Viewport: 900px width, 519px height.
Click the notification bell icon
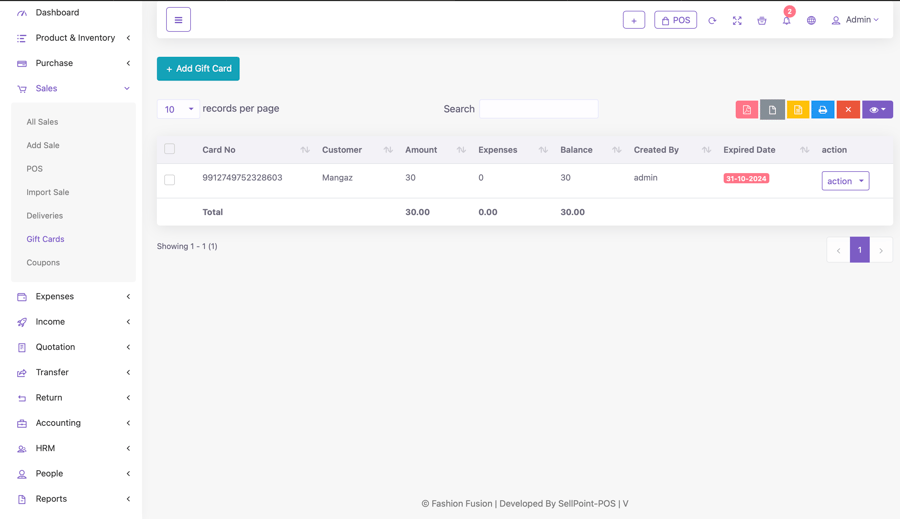point(786,20)
